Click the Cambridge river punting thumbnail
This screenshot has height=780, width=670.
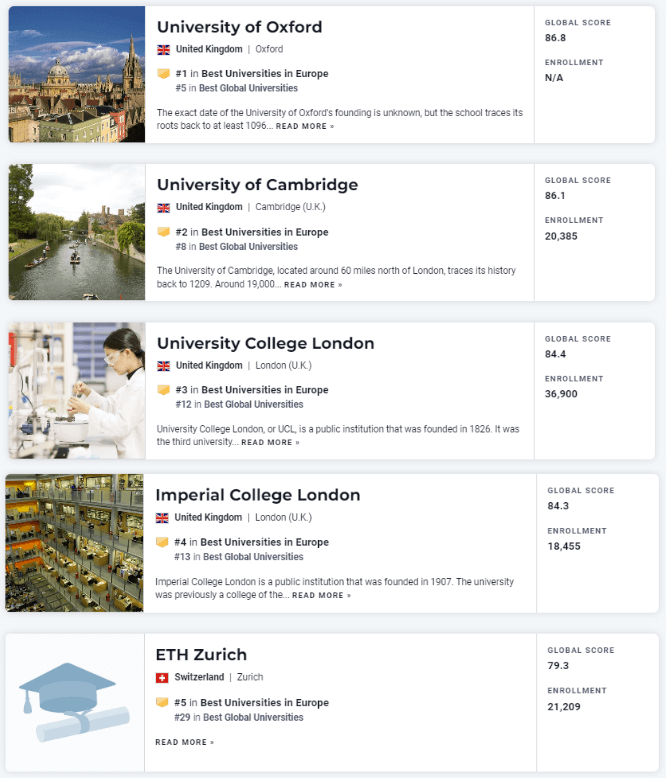(77, 232)
